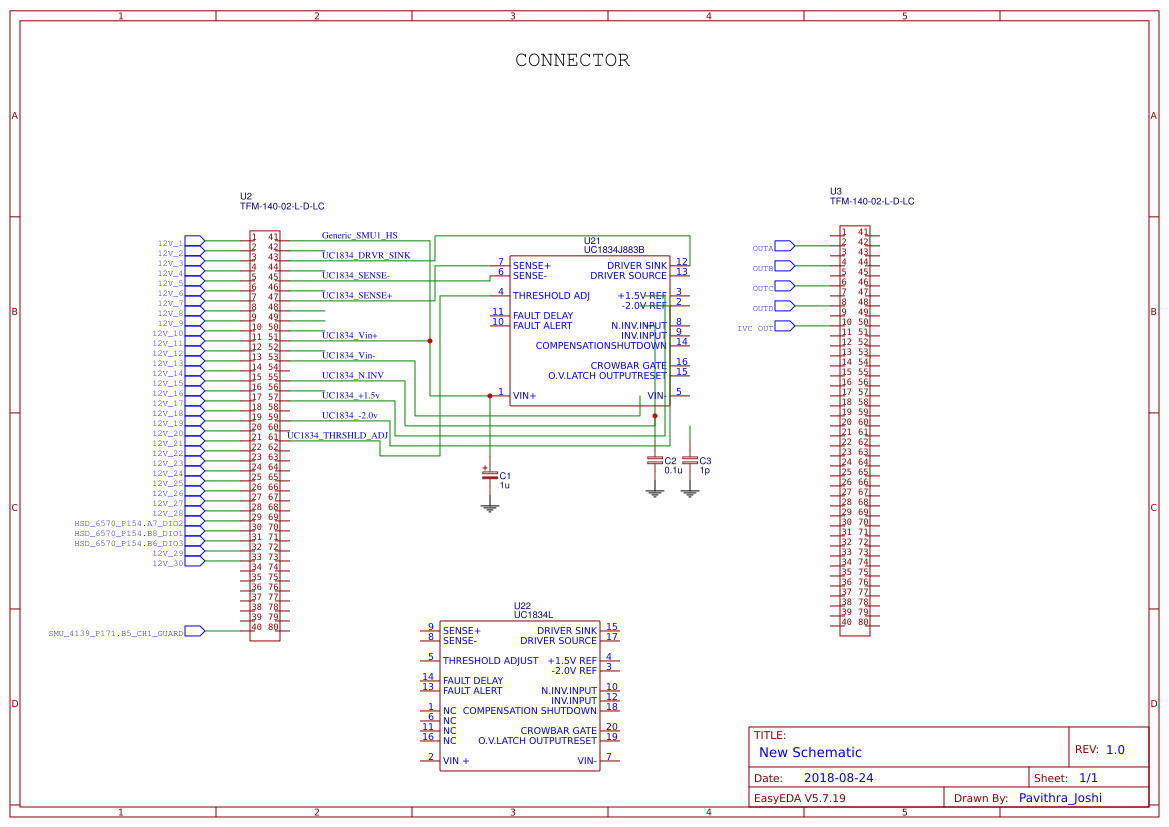This screenshot has width=1169, height=827.
Task: Click the UC1834_+1.5v net label
Action: [x=350, y=396]
